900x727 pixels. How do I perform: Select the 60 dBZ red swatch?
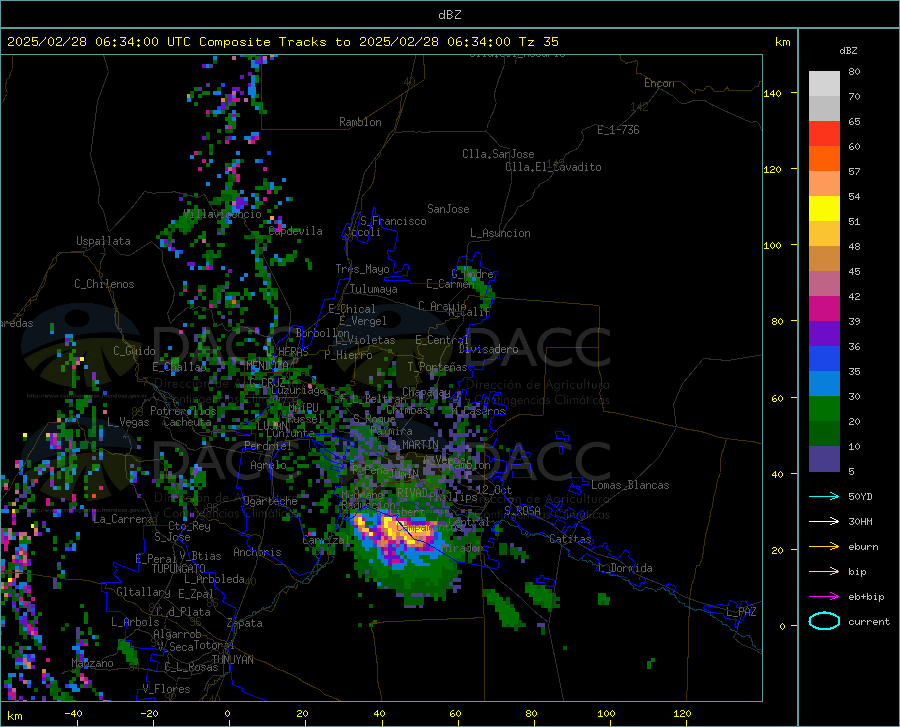coord(824,134)
